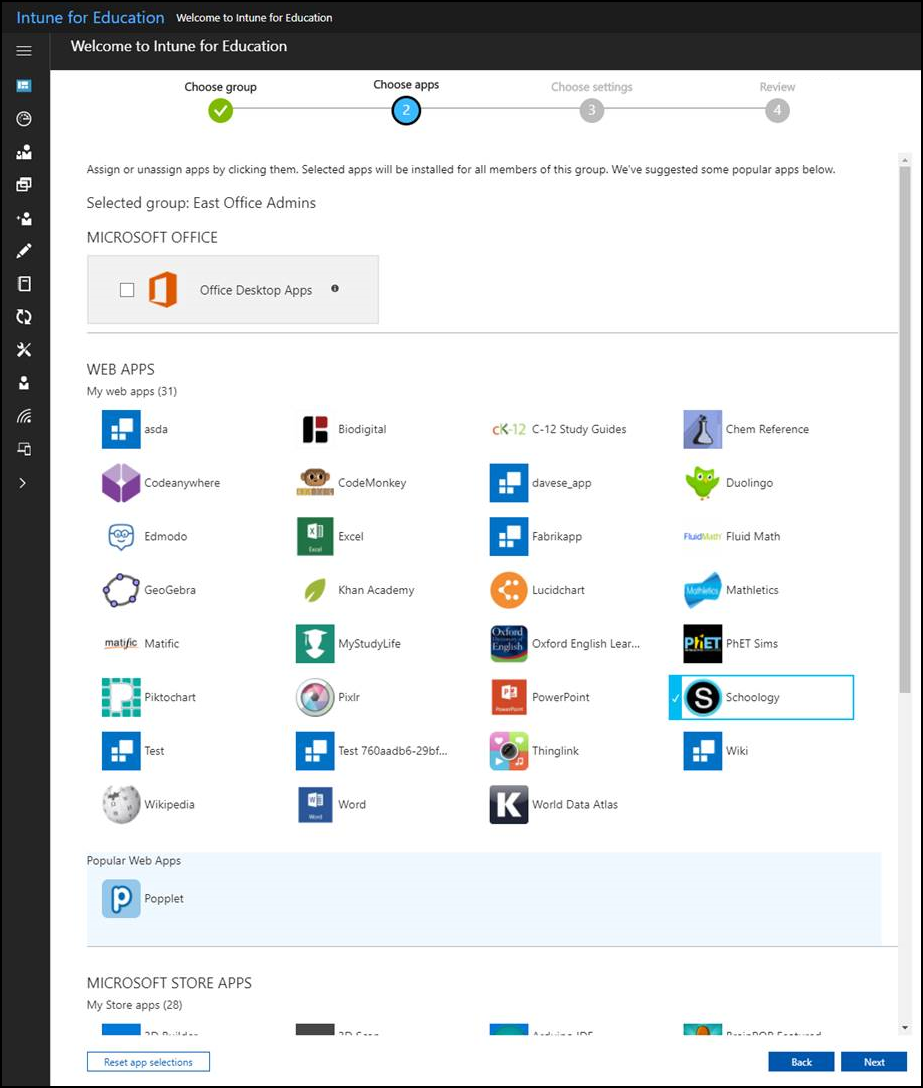
Task: Select the Pixlr app icon
Action: point(315,697)
